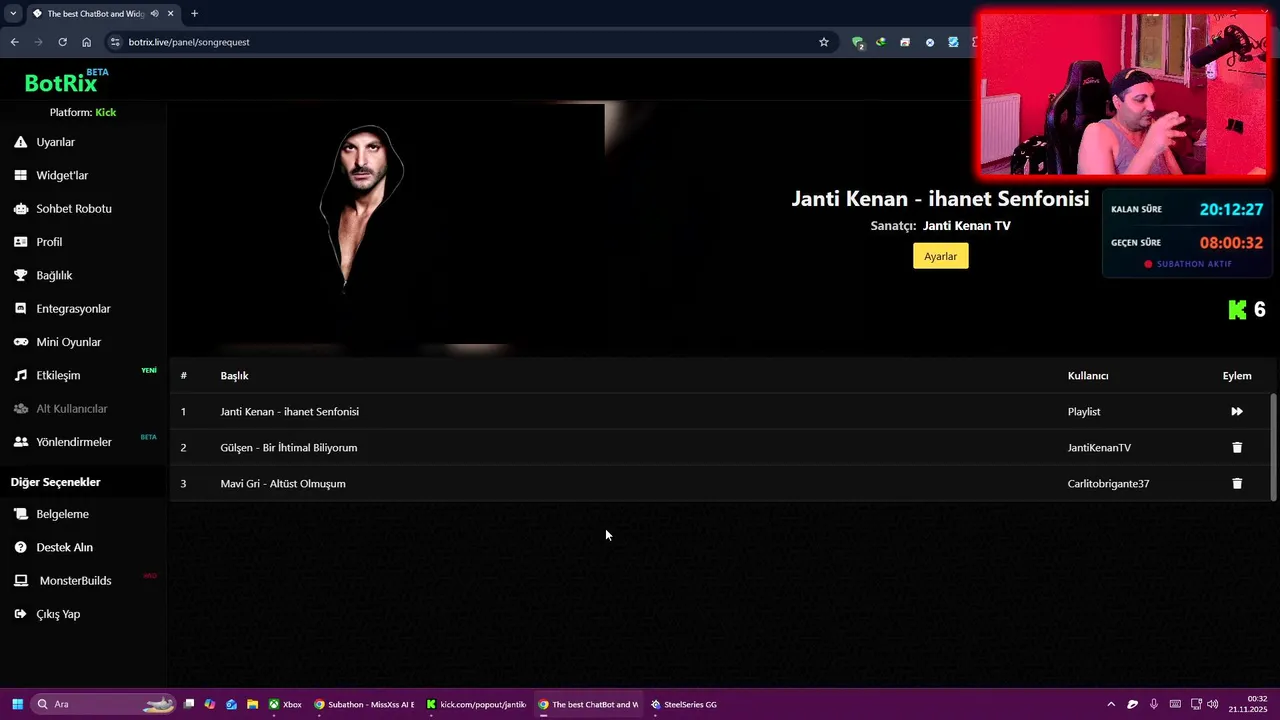Open Xbox from the taskbar
Image resolution: width=1280 pixels, height=720 pixels.
285,704
